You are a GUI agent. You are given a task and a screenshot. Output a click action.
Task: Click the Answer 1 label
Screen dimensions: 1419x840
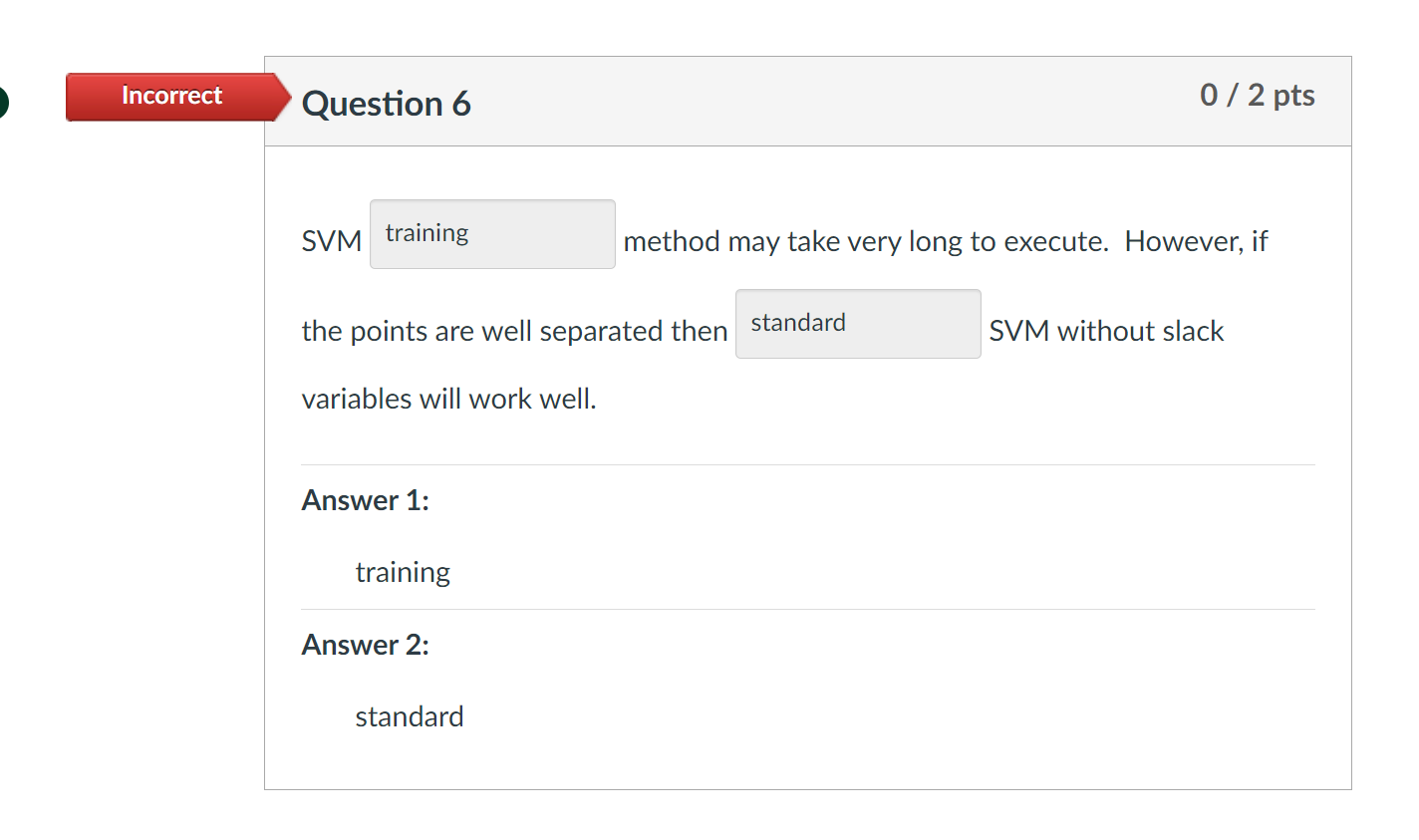pyautogui.click(x=365, y=500)
